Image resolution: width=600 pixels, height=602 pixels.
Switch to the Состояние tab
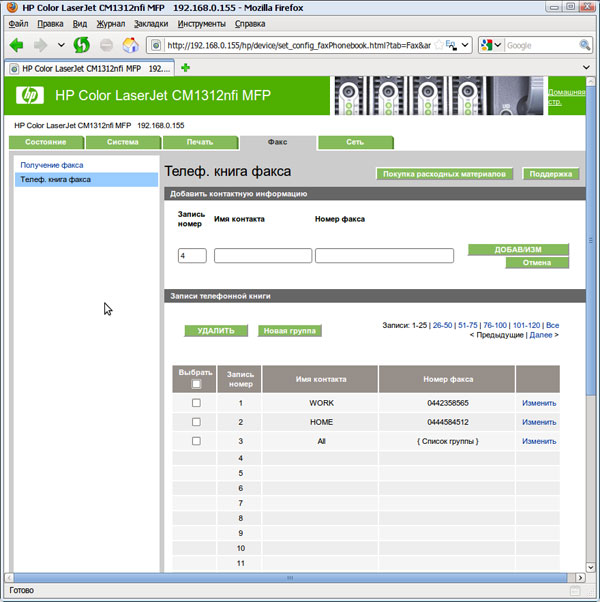(46, 142)
